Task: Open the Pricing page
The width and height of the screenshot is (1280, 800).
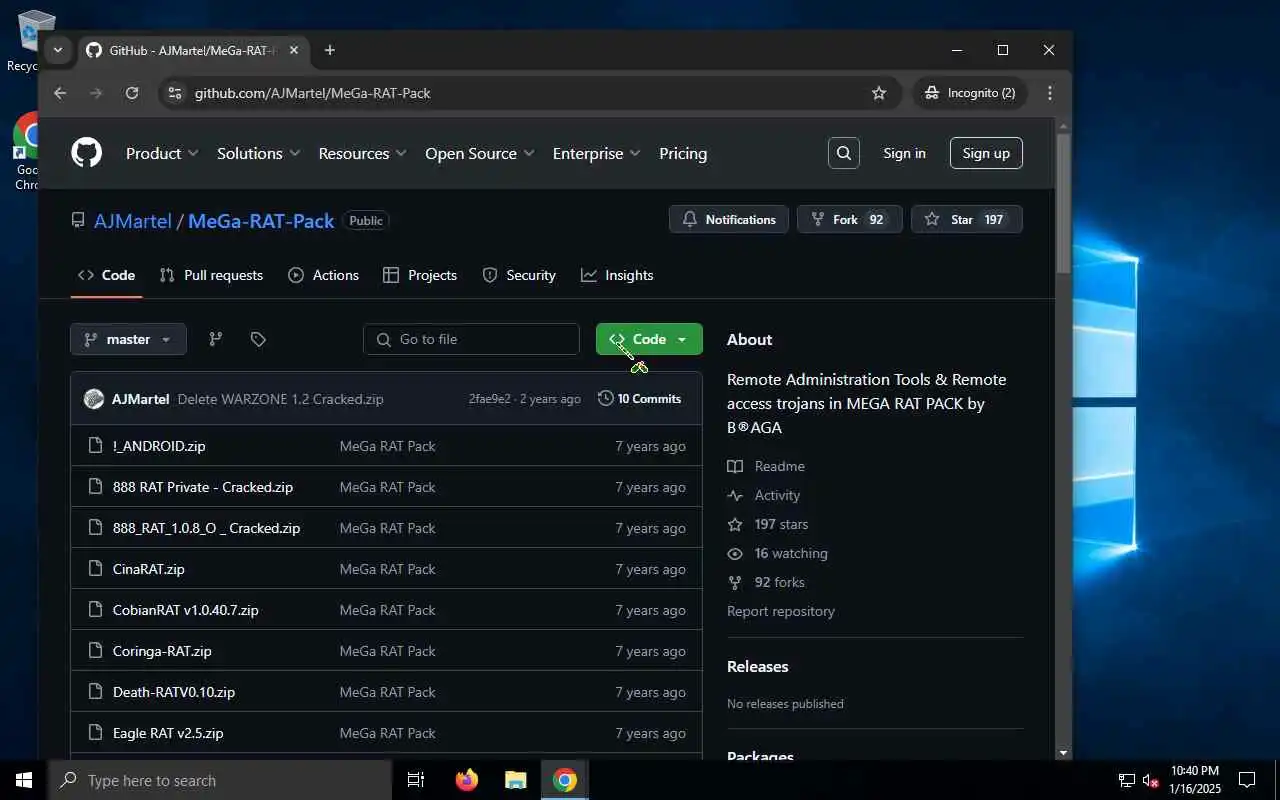Action: [x=683, y=153]
